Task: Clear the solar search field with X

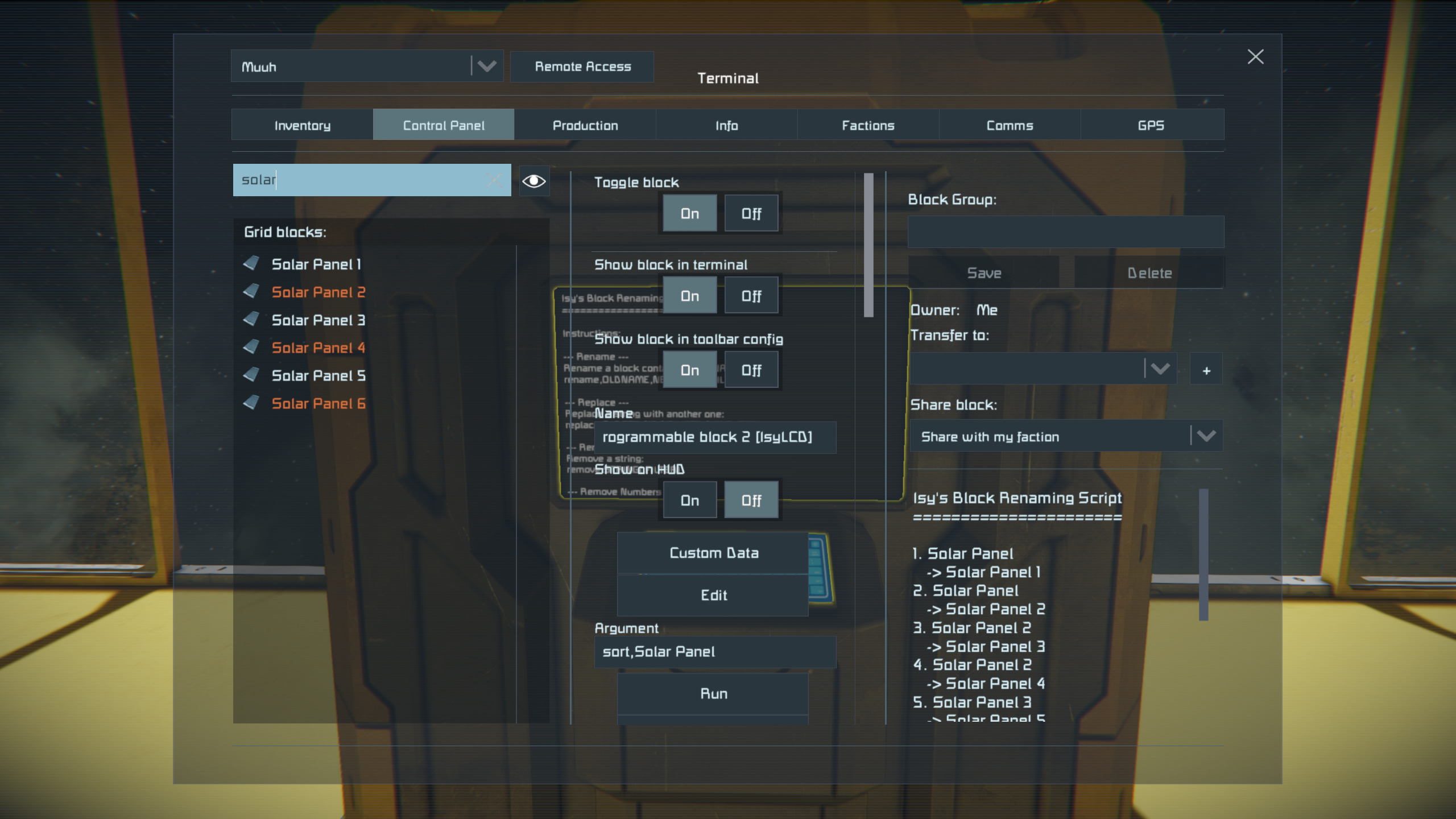Action: pos(494,180)
